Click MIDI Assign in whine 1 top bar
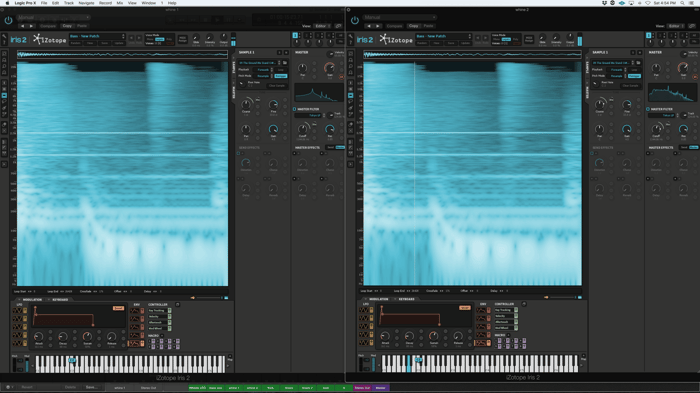 click(183, 39)
